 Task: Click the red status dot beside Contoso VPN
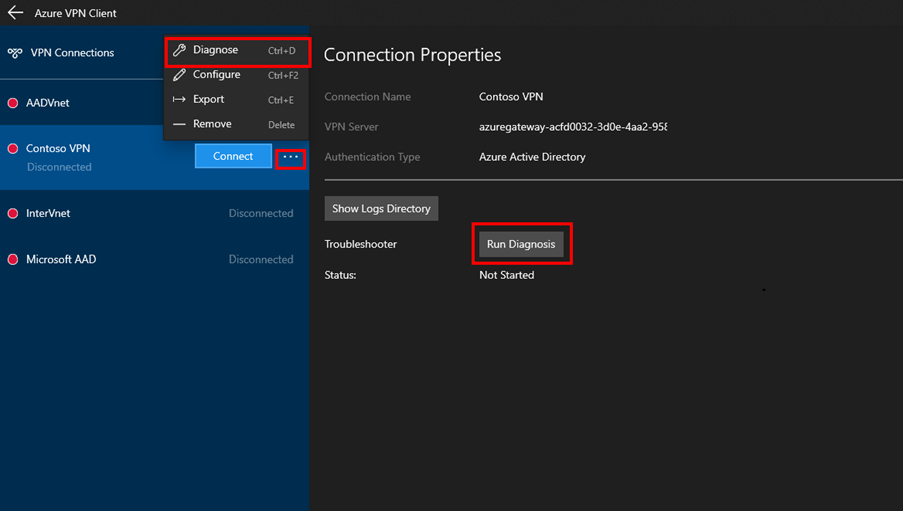coord(13,149)
